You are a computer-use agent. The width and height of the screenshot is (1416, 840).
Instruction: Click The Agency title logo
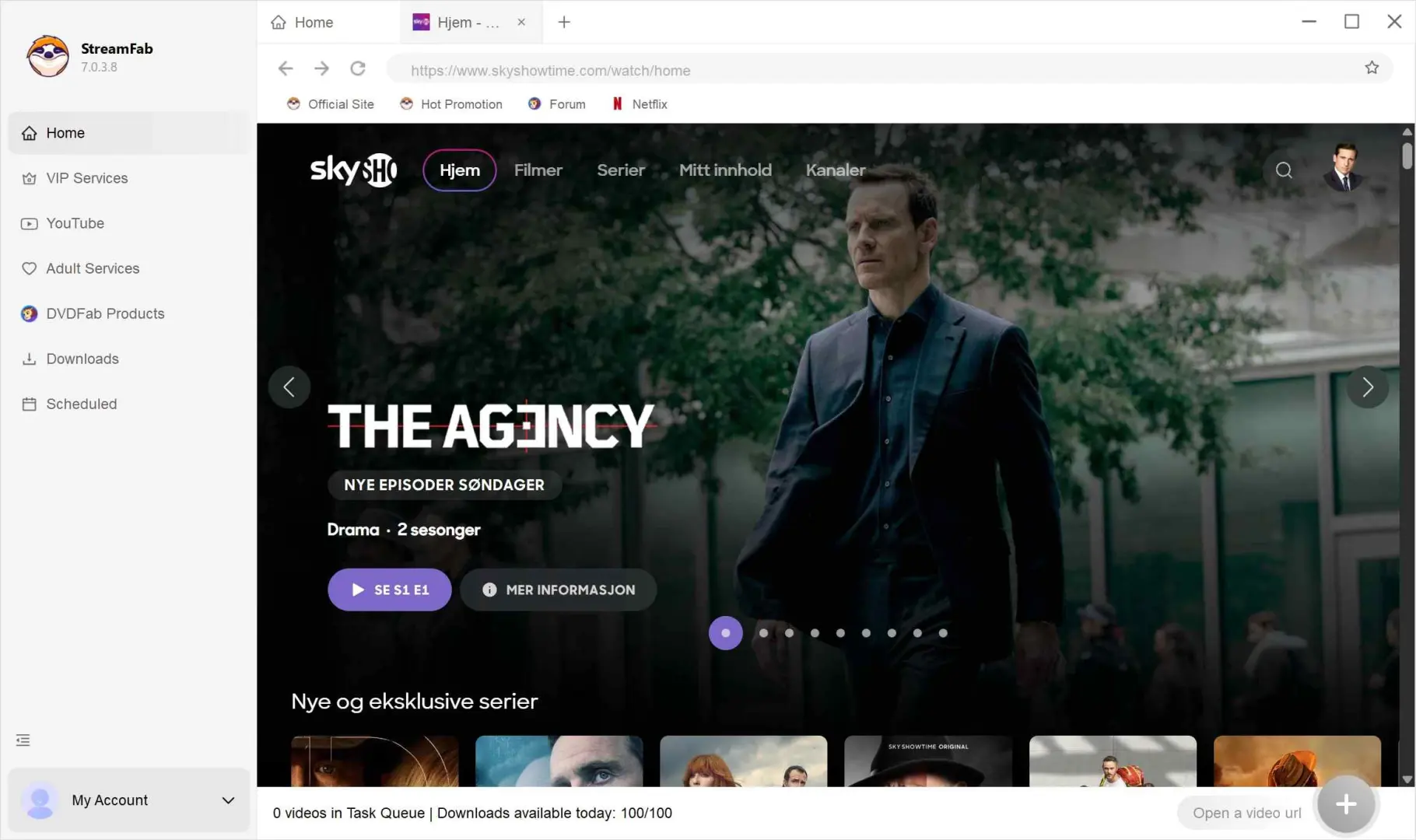[492, 426]
